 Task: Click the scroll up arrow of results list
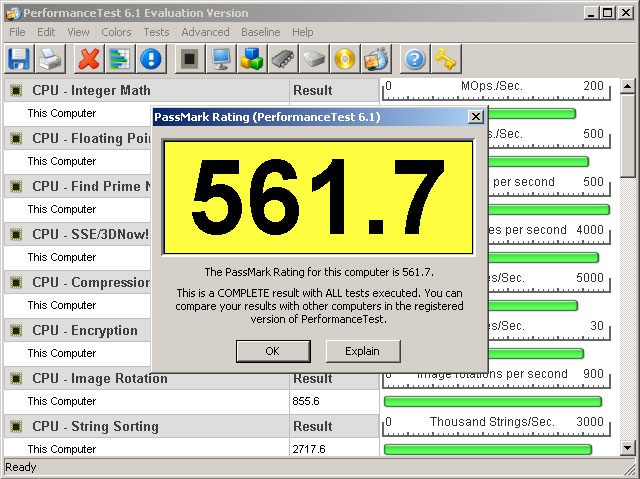pyautogui.click(x=628, y=86)
